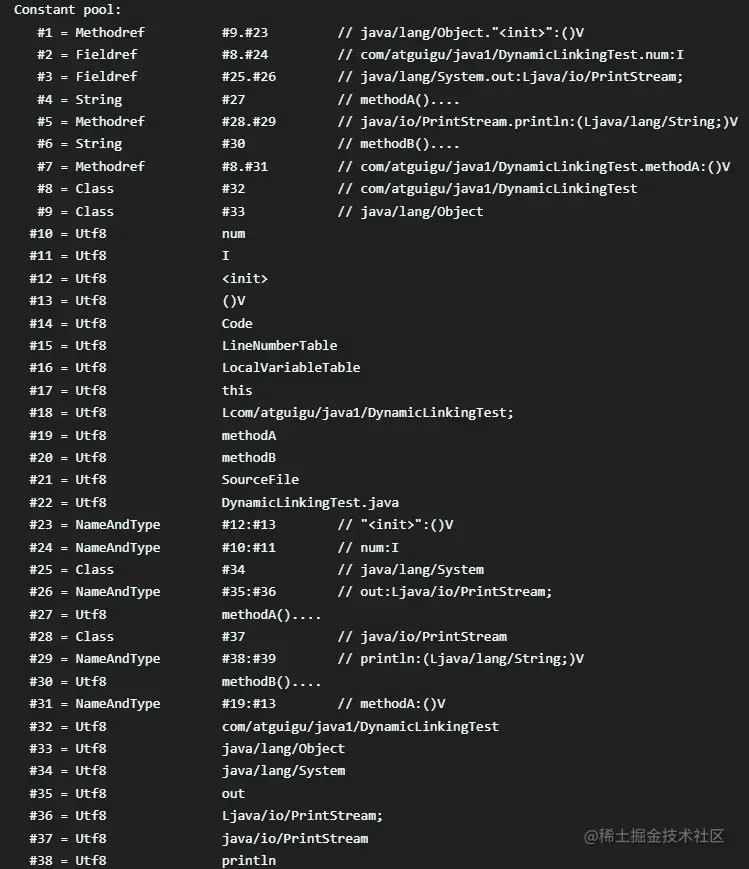749x869 pixels.
Task: Click the DynamicLinkingTest.java source file name
Action: (310, 502)
